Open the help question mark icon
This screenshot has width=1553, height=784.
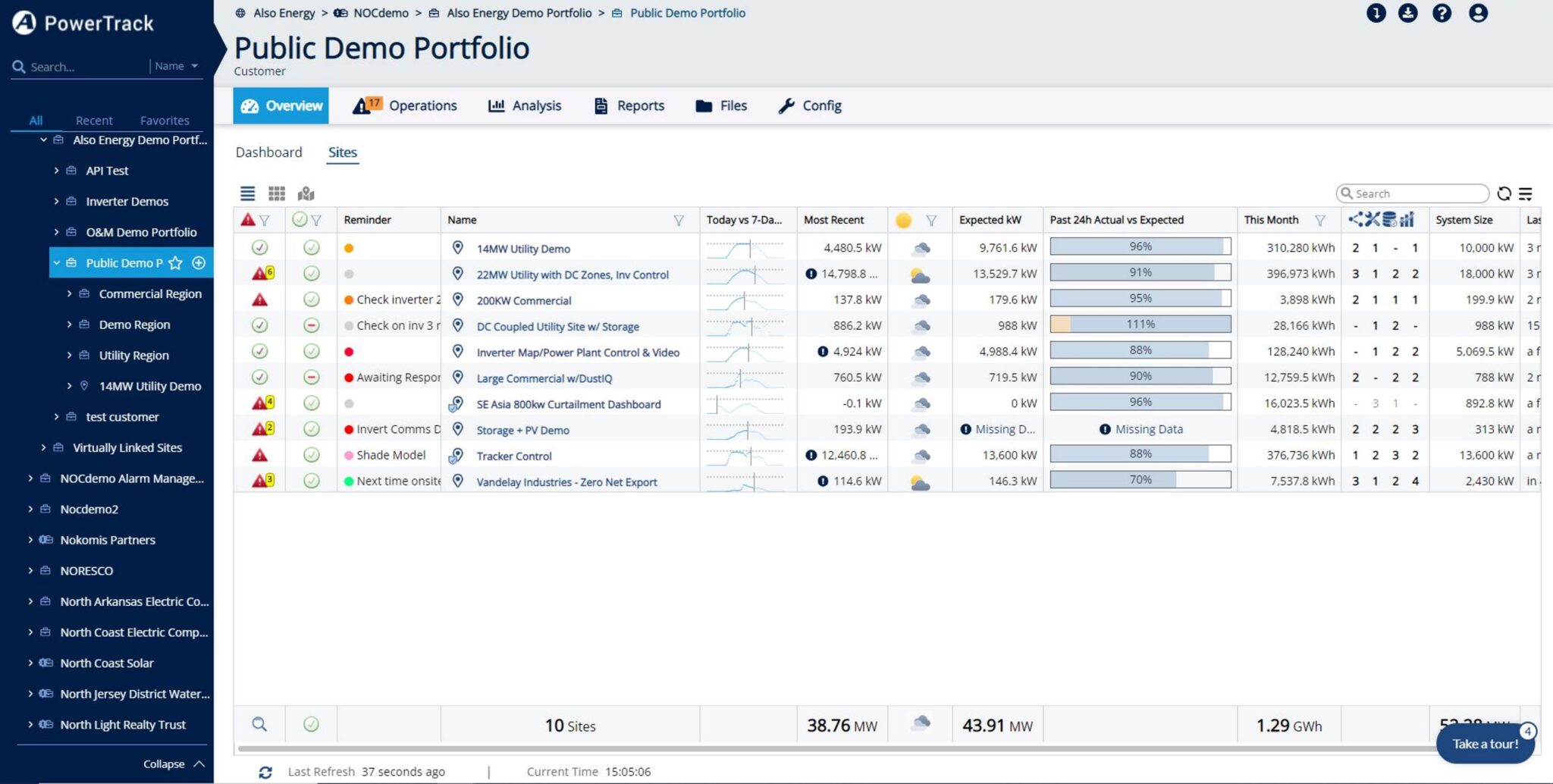pos(1442,13)
